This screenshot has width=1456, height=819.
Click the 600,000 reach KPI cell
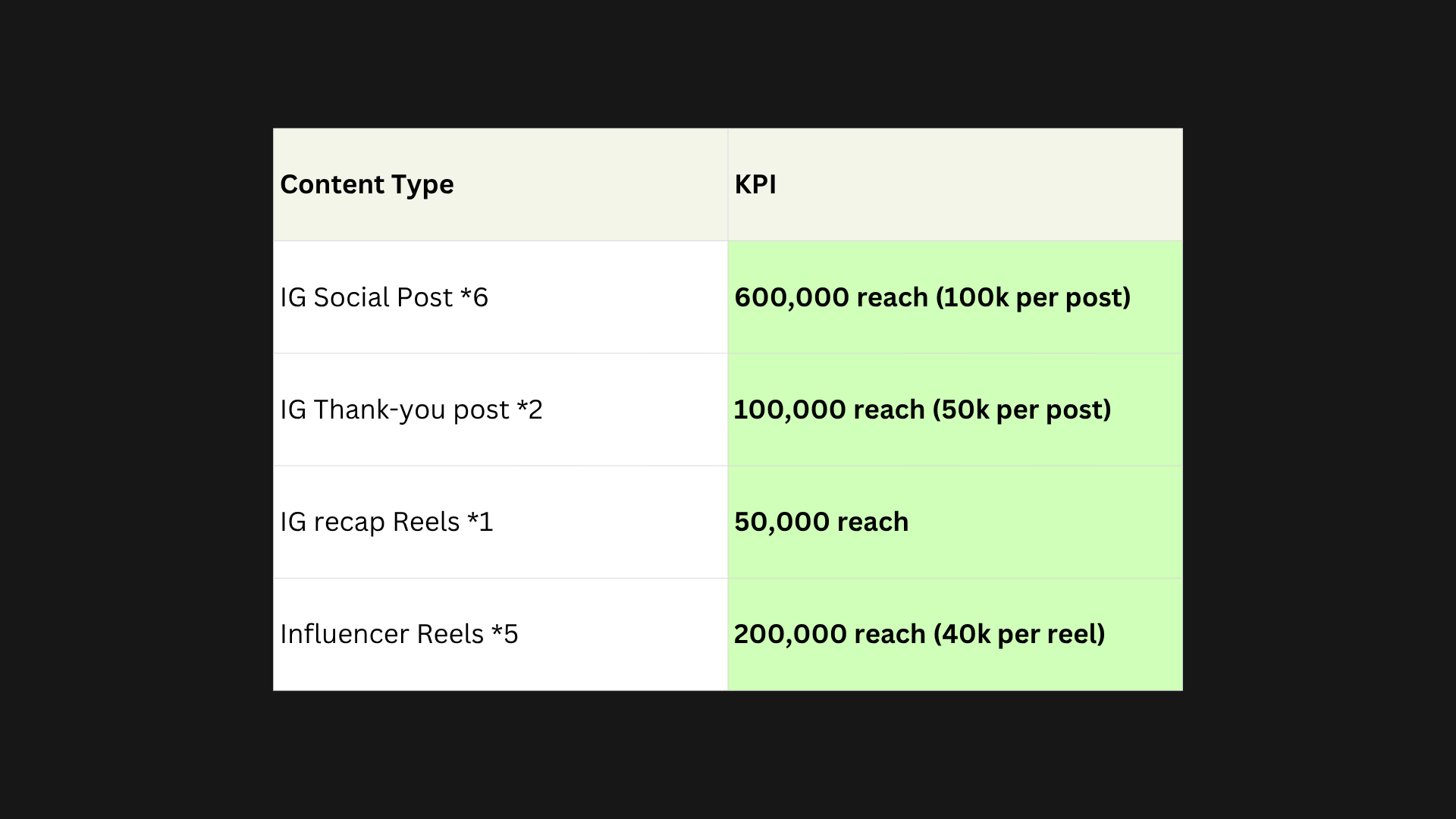click(x=955, y=297)
